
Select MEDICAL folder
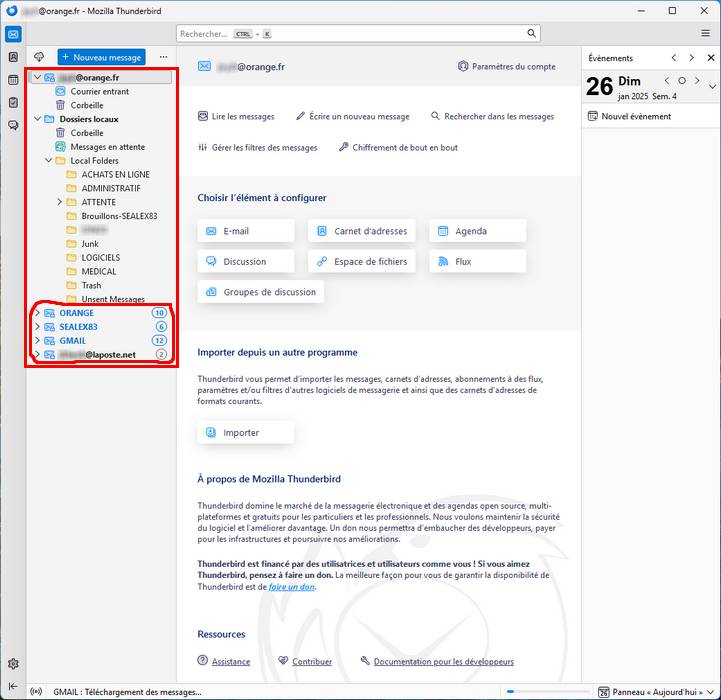[99, 271]
